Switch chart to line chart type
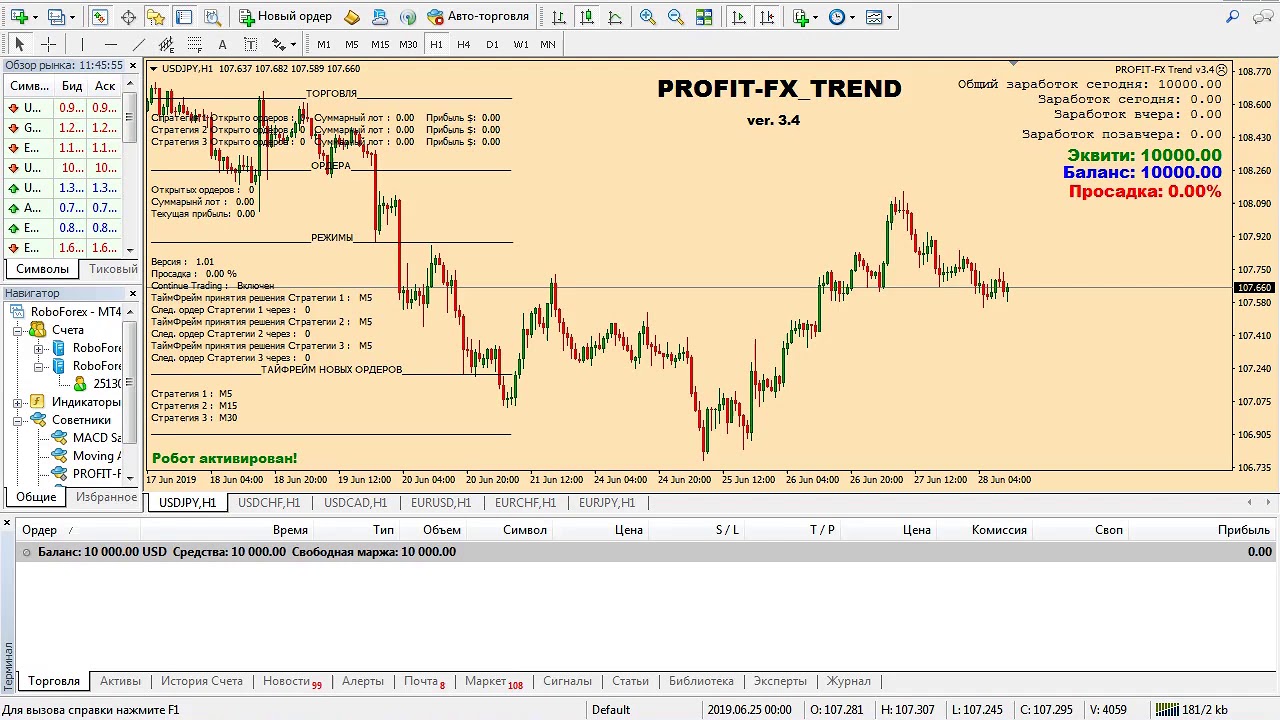Viewport: 1280px width, 720px height. point(614,17)
